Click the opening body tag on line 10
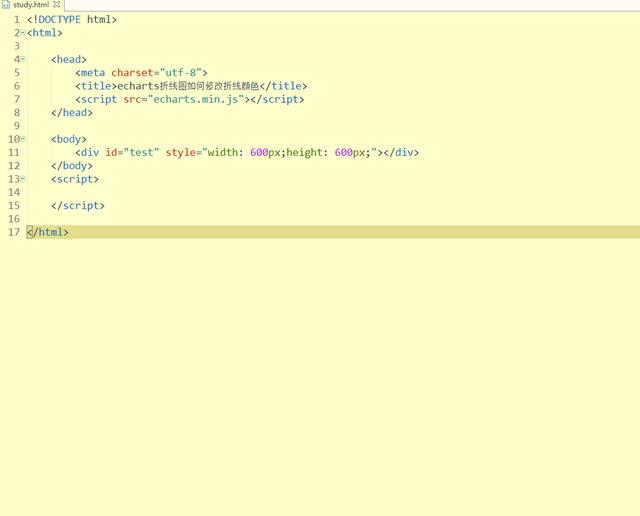The width and height of the screenshot is (640, 516). pyautogui.click(x=69, y=139)
